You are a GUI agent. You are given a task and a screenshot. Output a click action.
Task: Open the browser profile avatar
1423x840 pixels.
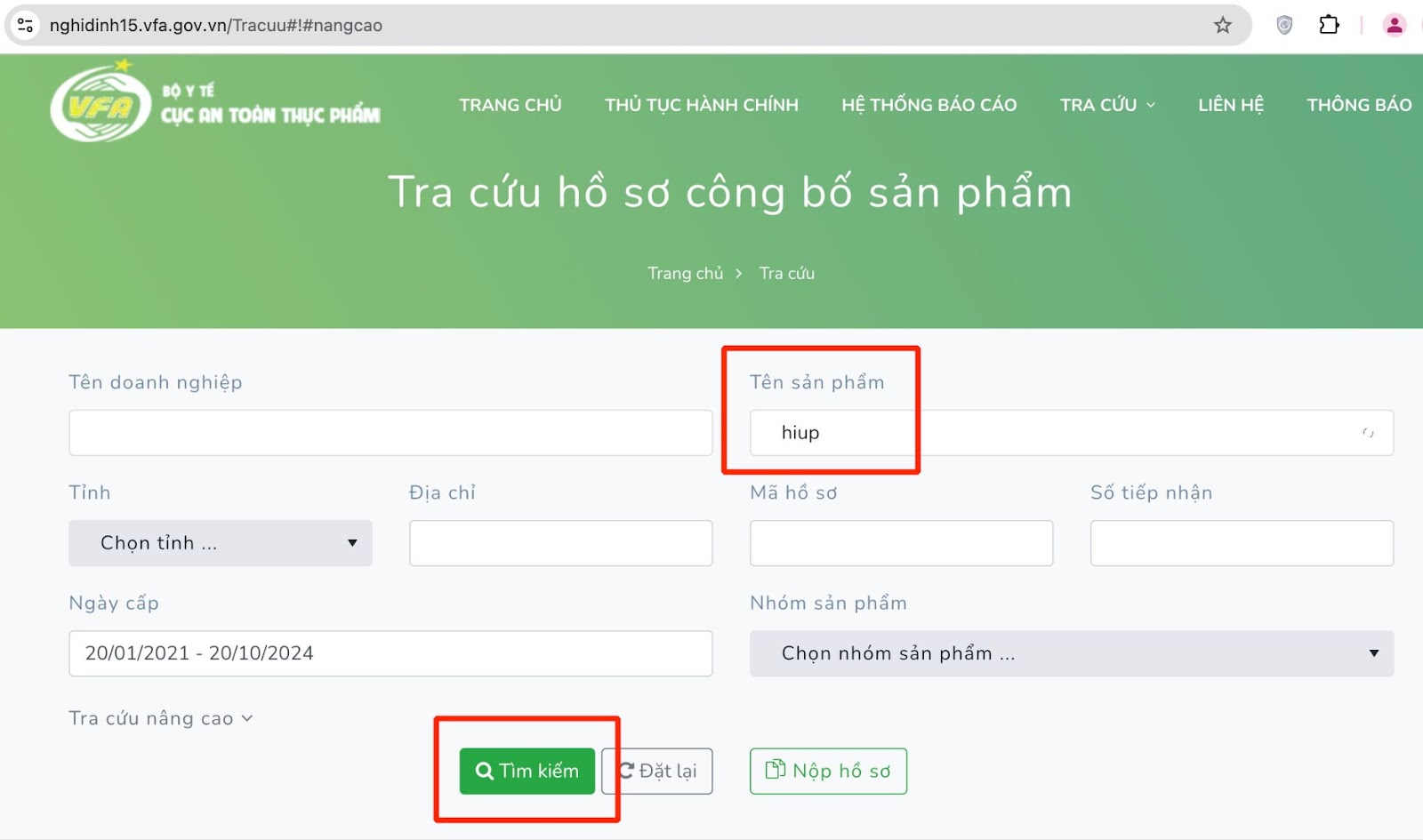(x=1395, y=25)
